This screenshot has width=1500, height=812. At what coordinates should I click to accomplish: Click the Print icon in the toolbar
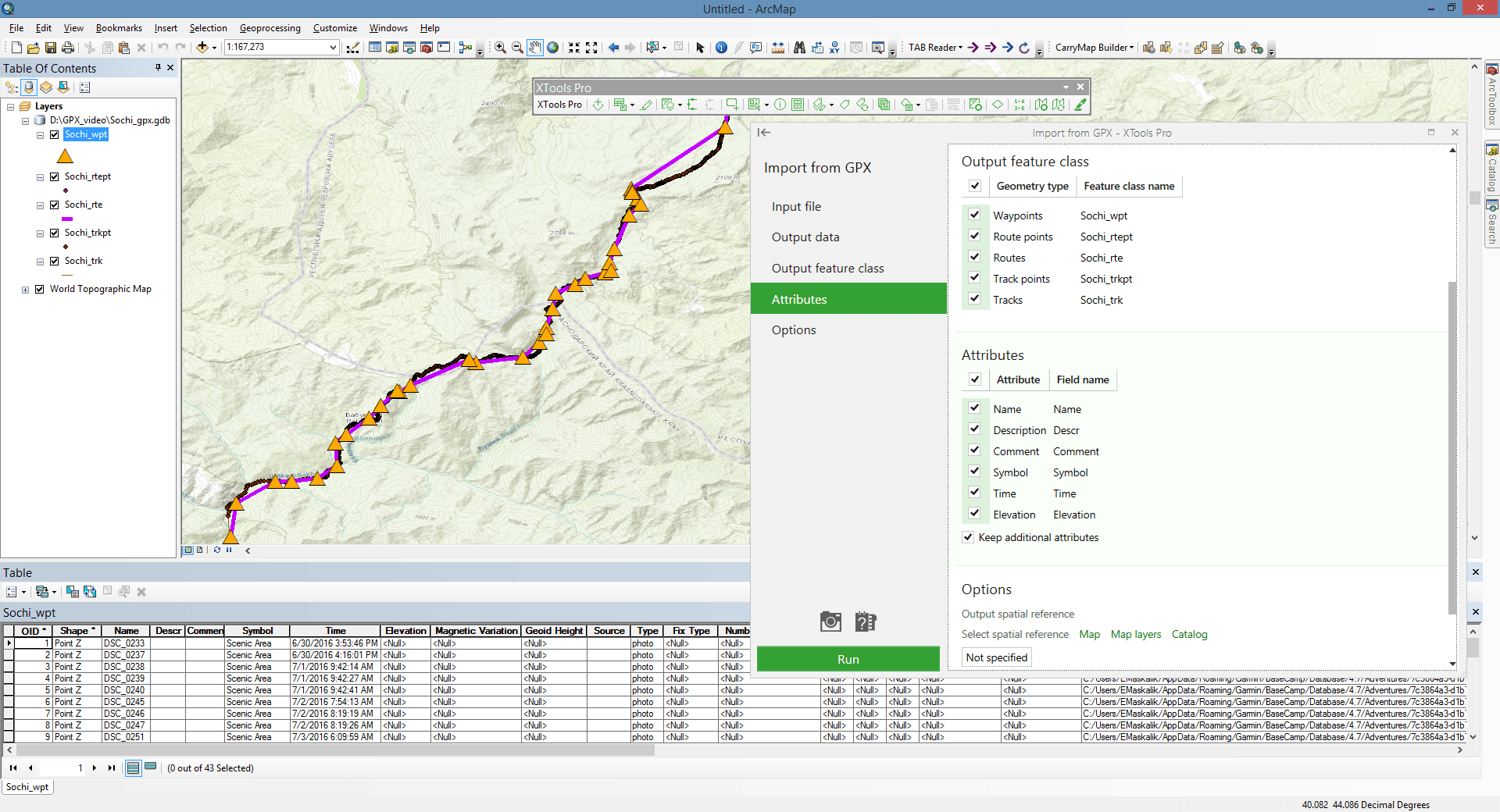pyautogui.click(x=68, y=48)
